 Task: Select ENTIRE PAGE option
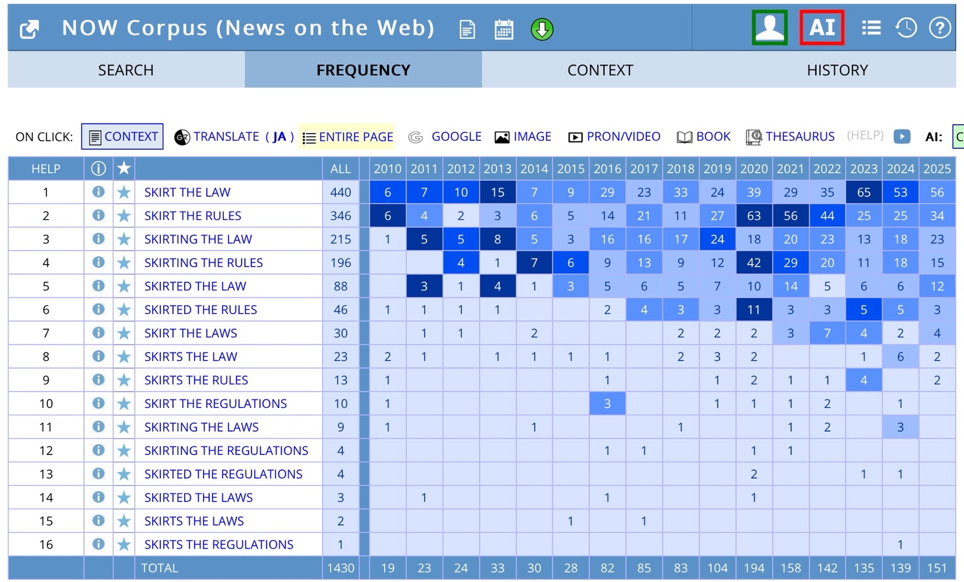click(347, 136)
